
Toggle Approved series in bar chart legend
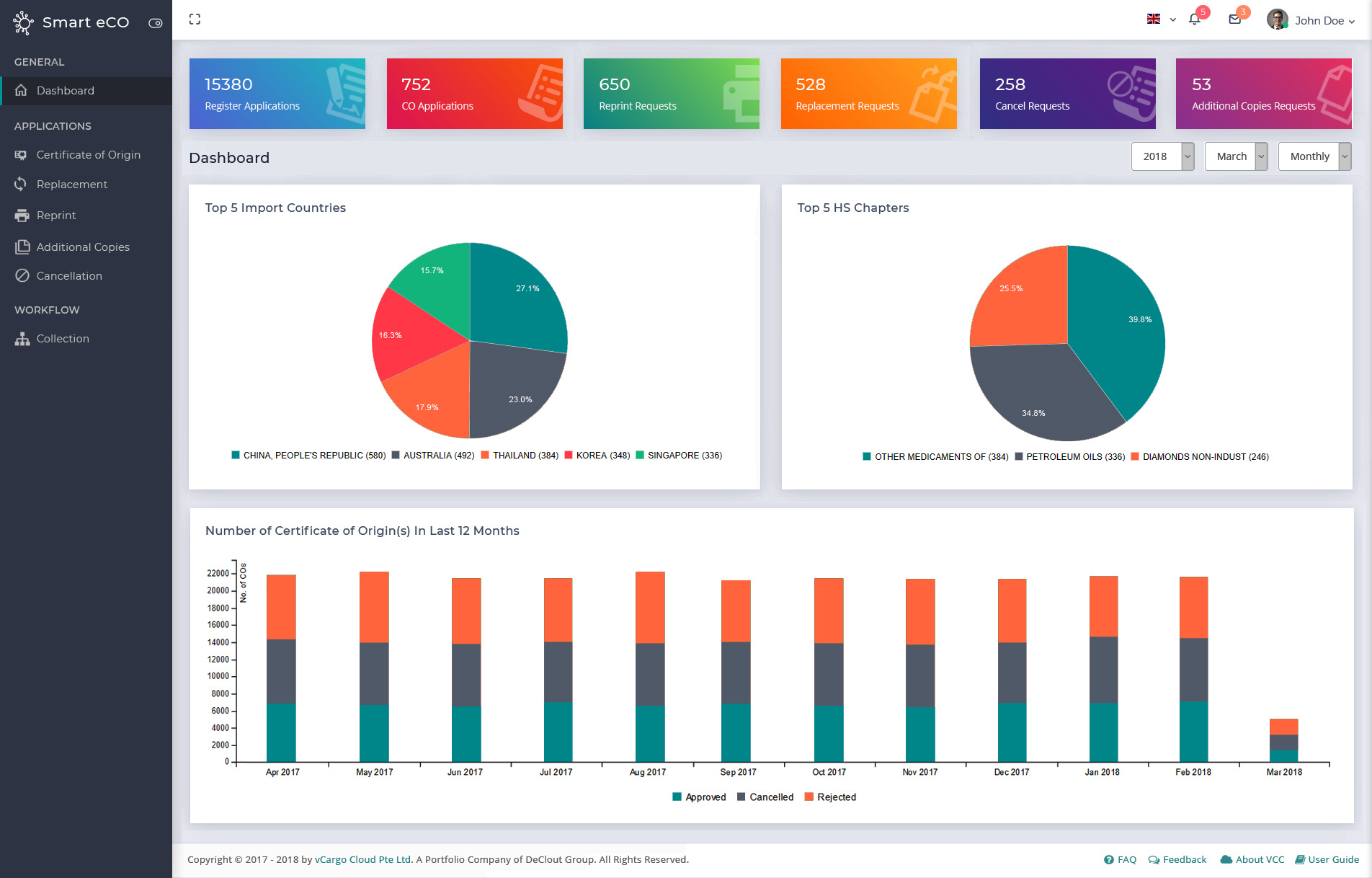click(x=698, y=797)
